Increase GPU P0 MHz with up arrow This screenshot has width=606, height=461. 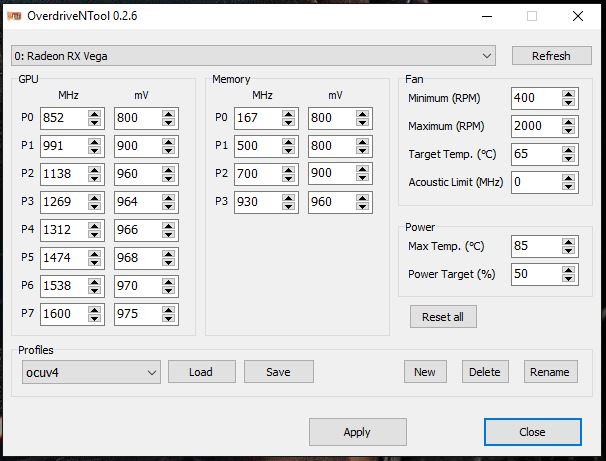pyautogui.click(x=95, y=114)
